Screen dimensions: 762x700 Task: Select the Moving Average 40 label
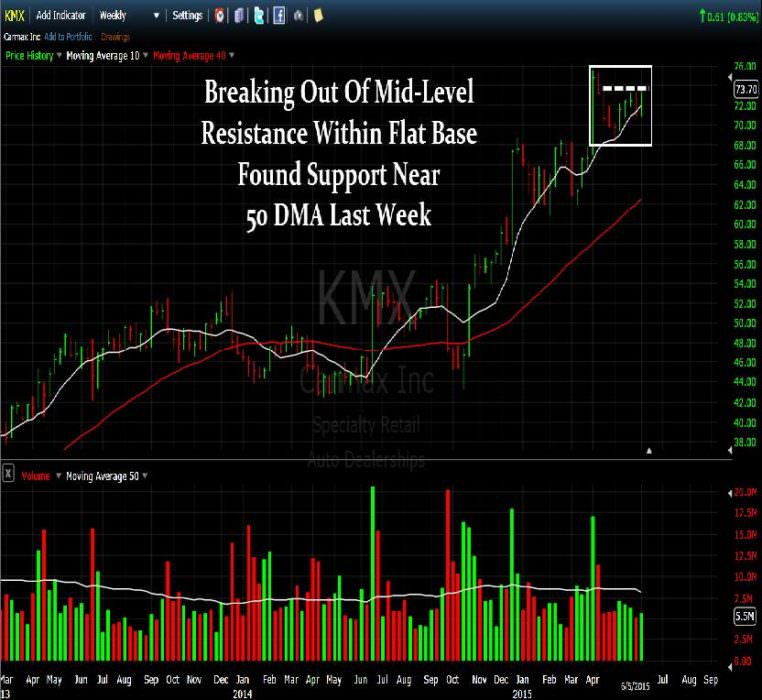coord(189,56)
